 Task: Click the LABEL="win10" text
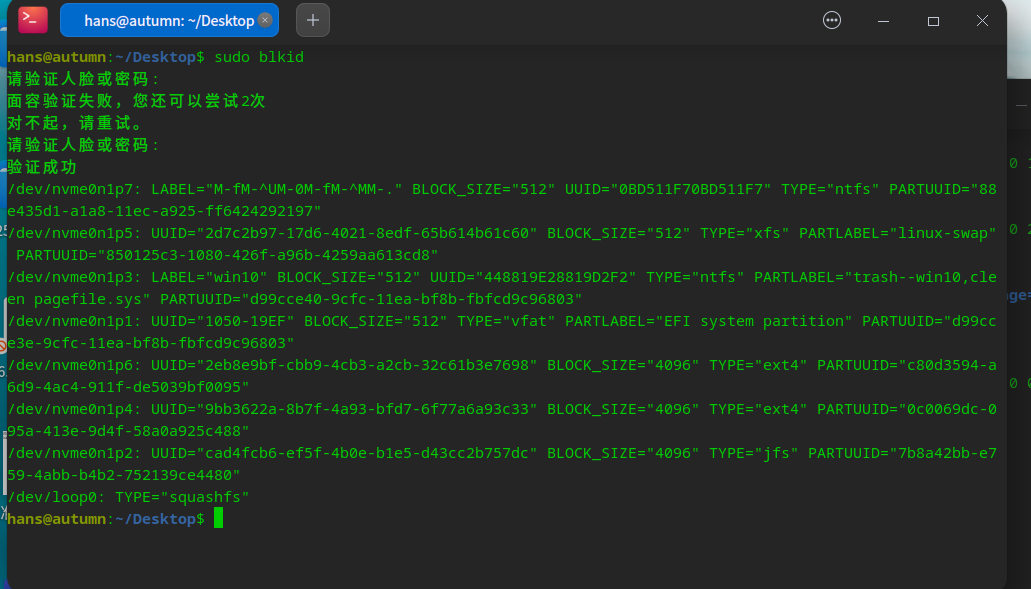(x=209, y=277)
